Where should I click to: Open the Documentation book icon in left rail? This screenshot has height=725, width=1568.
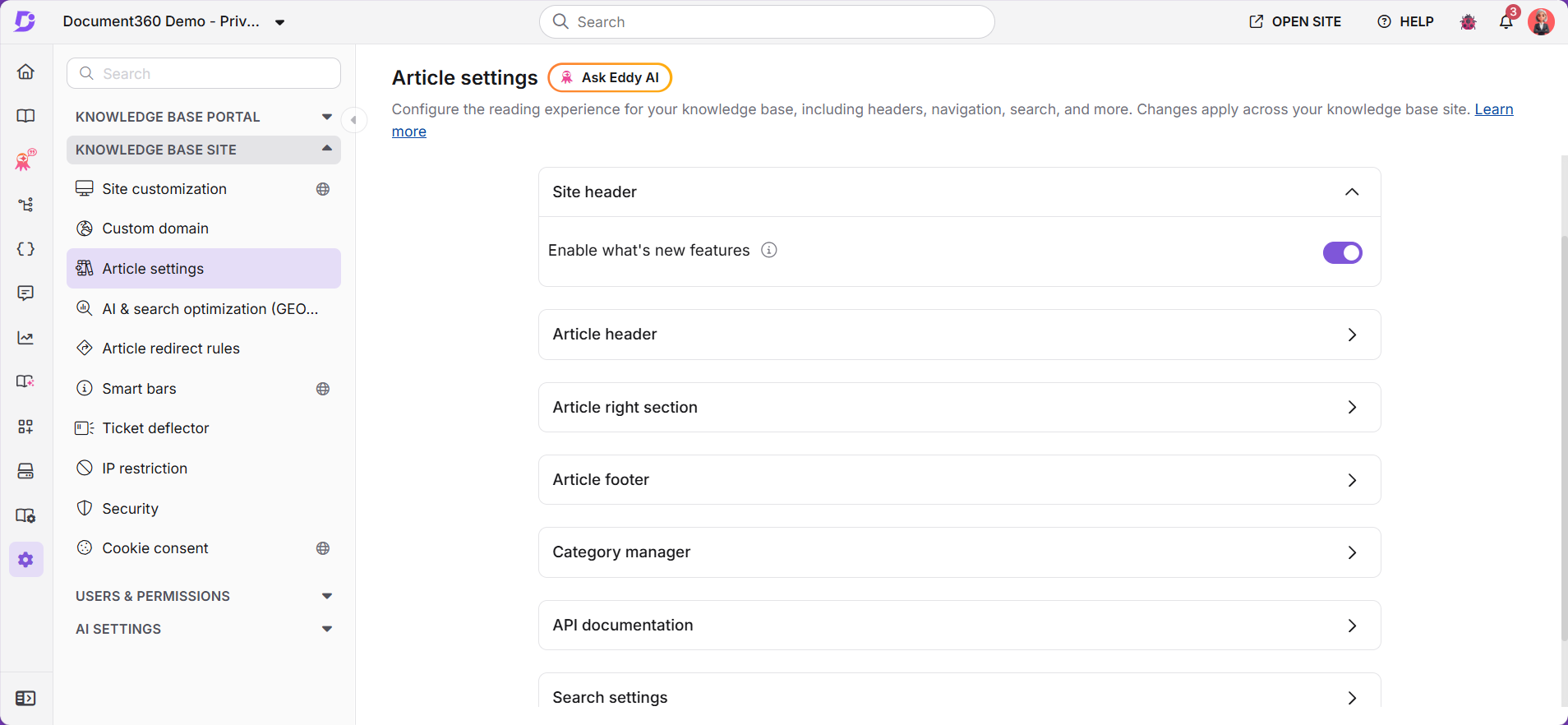tap(25, 116)
